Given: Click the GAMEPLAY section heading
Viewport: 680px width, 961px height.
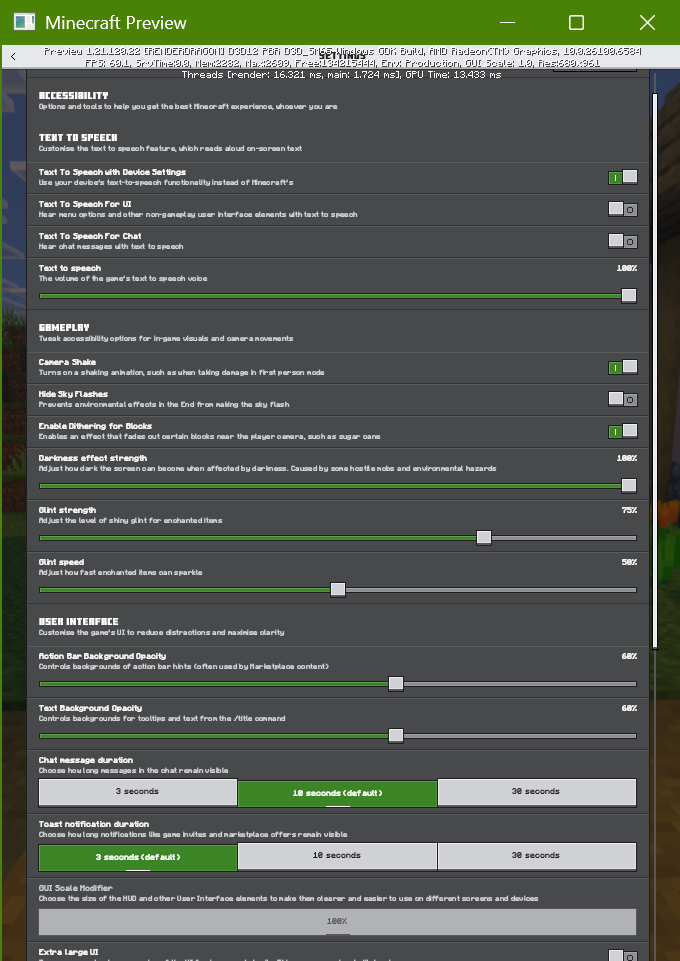Looking at the screenshot, I should (64, 327).
